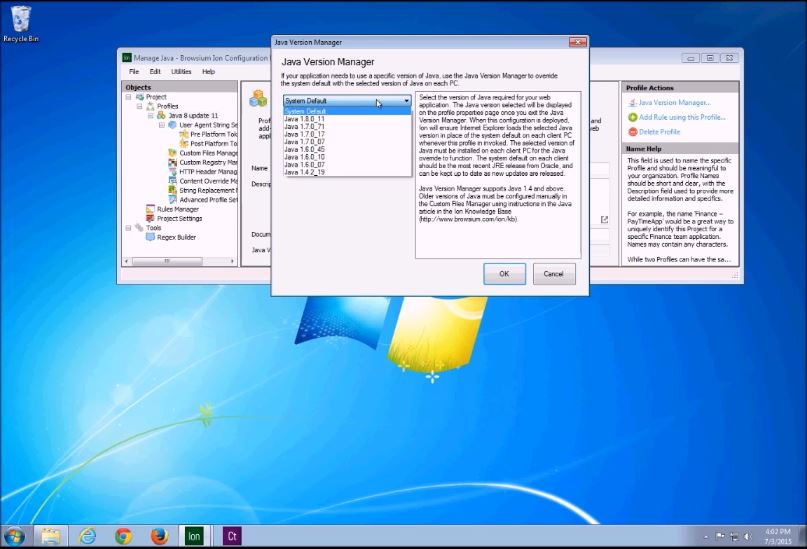Select Java 1.6.0_10 from the list
Image resolution: width=807 pixels, height=549 pixels.
tap(347, 157)
